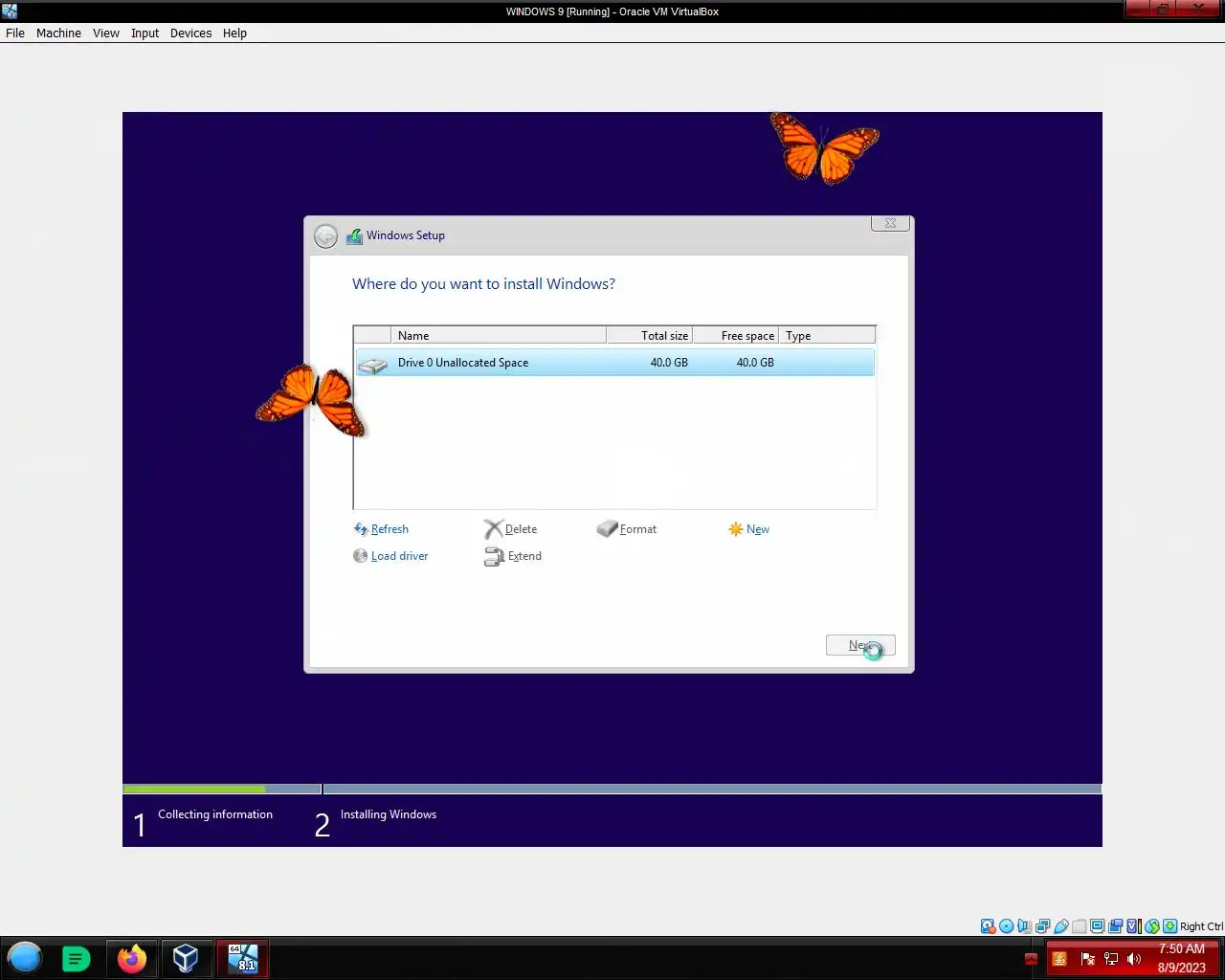The width and height of the screenshot is (1225, 980).
Task: Click the shared folders status icon
Action: (1079, 926)
